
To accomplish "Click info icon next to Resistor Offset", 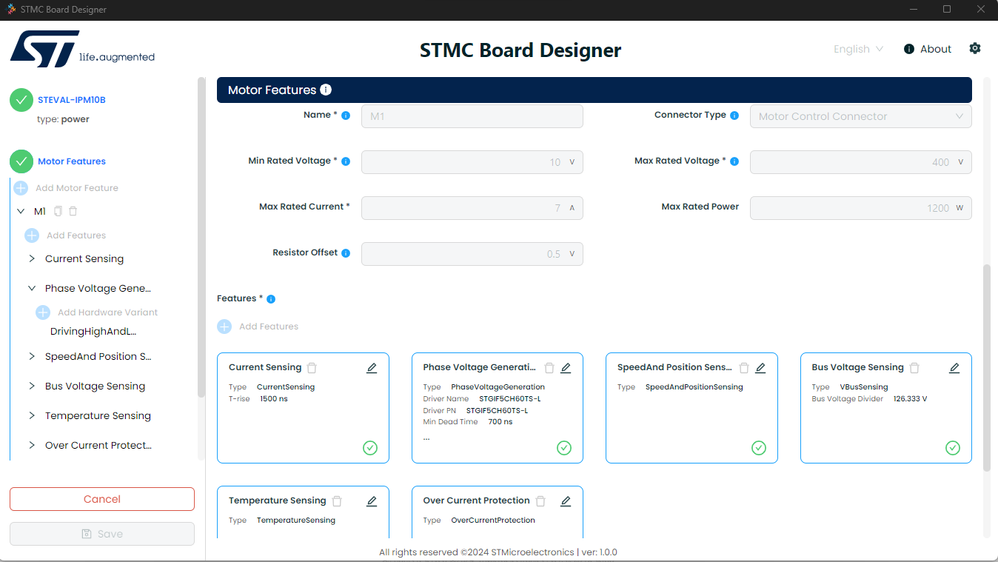I will 346,253.
